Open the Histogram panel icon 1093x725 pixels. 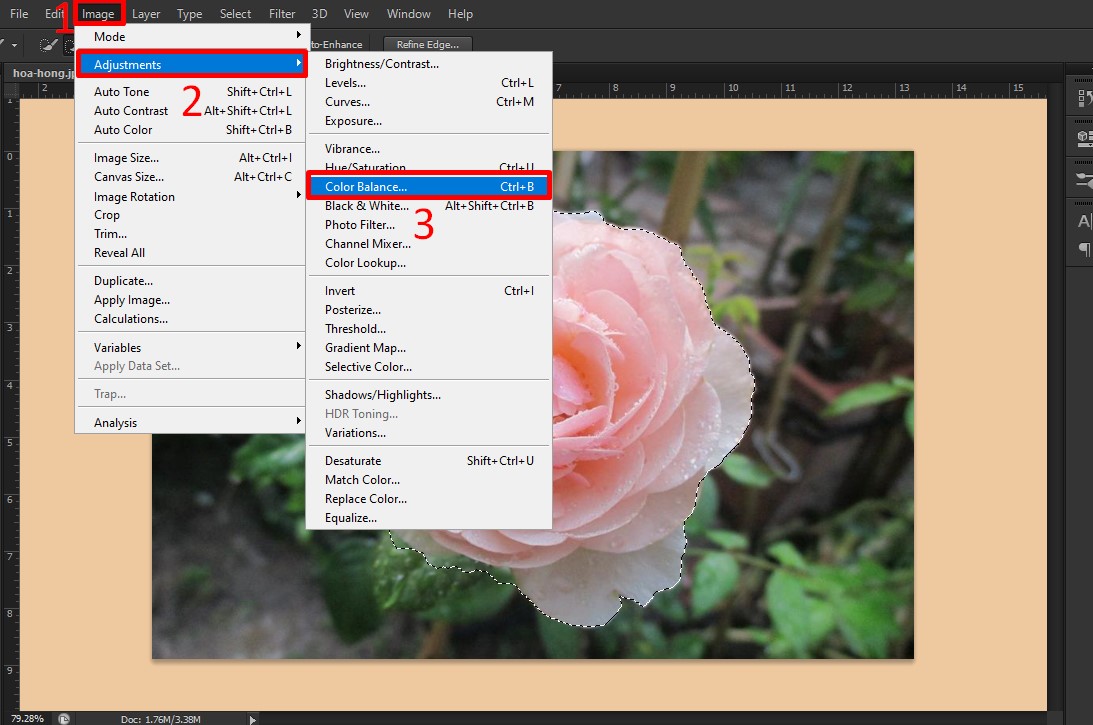pos(1081,99)
